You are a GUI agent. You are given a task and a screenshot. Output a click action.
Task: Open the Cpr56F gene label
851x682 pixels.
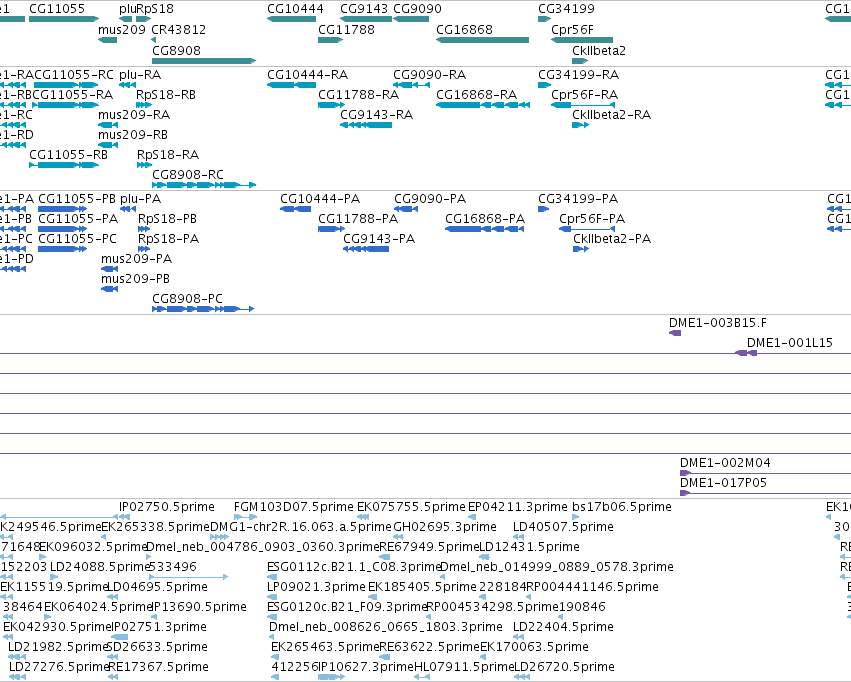pyautogui.click(x=573, y=30)
